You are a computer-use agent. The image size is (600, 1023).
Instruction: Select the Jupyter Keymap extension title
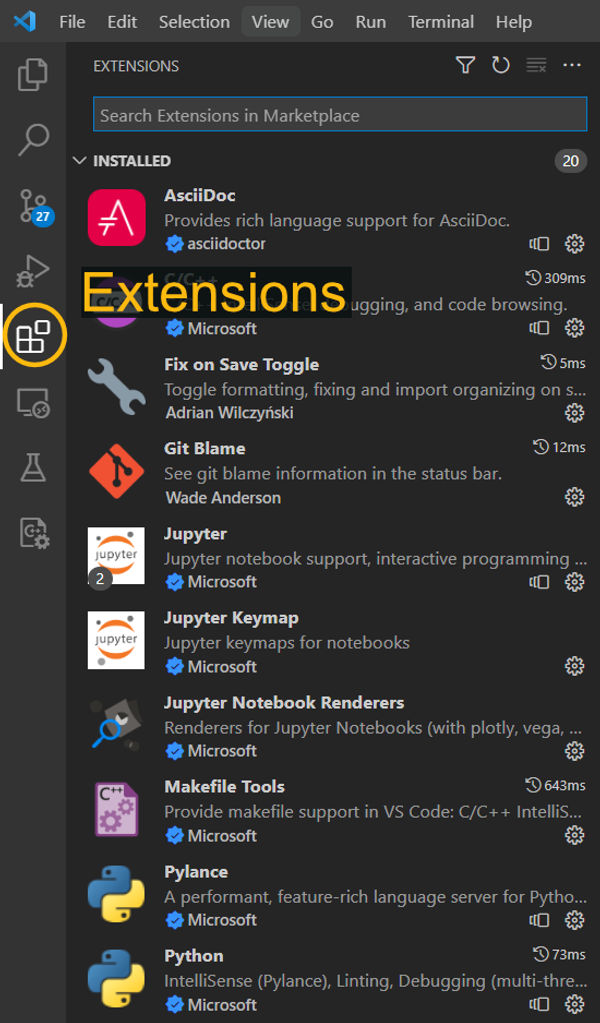coord(232,617)
